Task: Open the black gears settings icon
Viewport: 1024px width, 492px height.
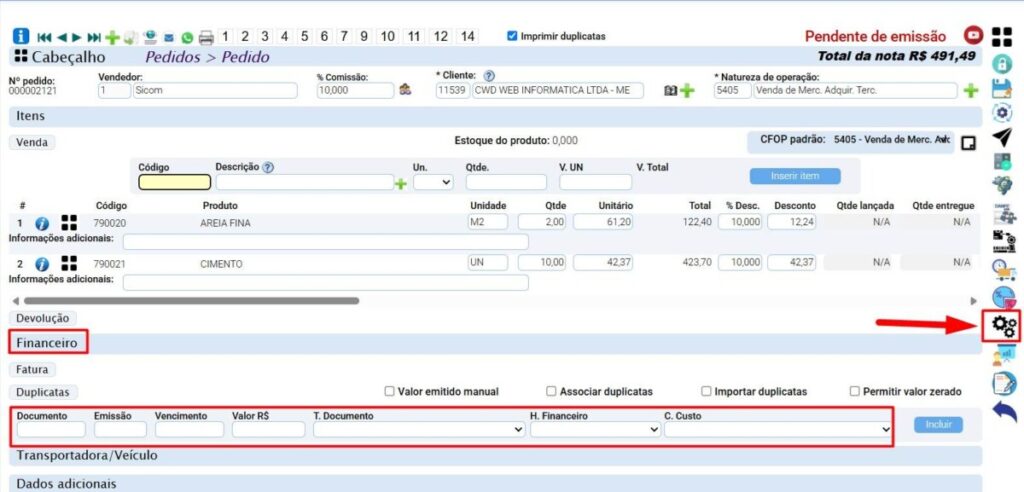Action: tap(1004, 325)
